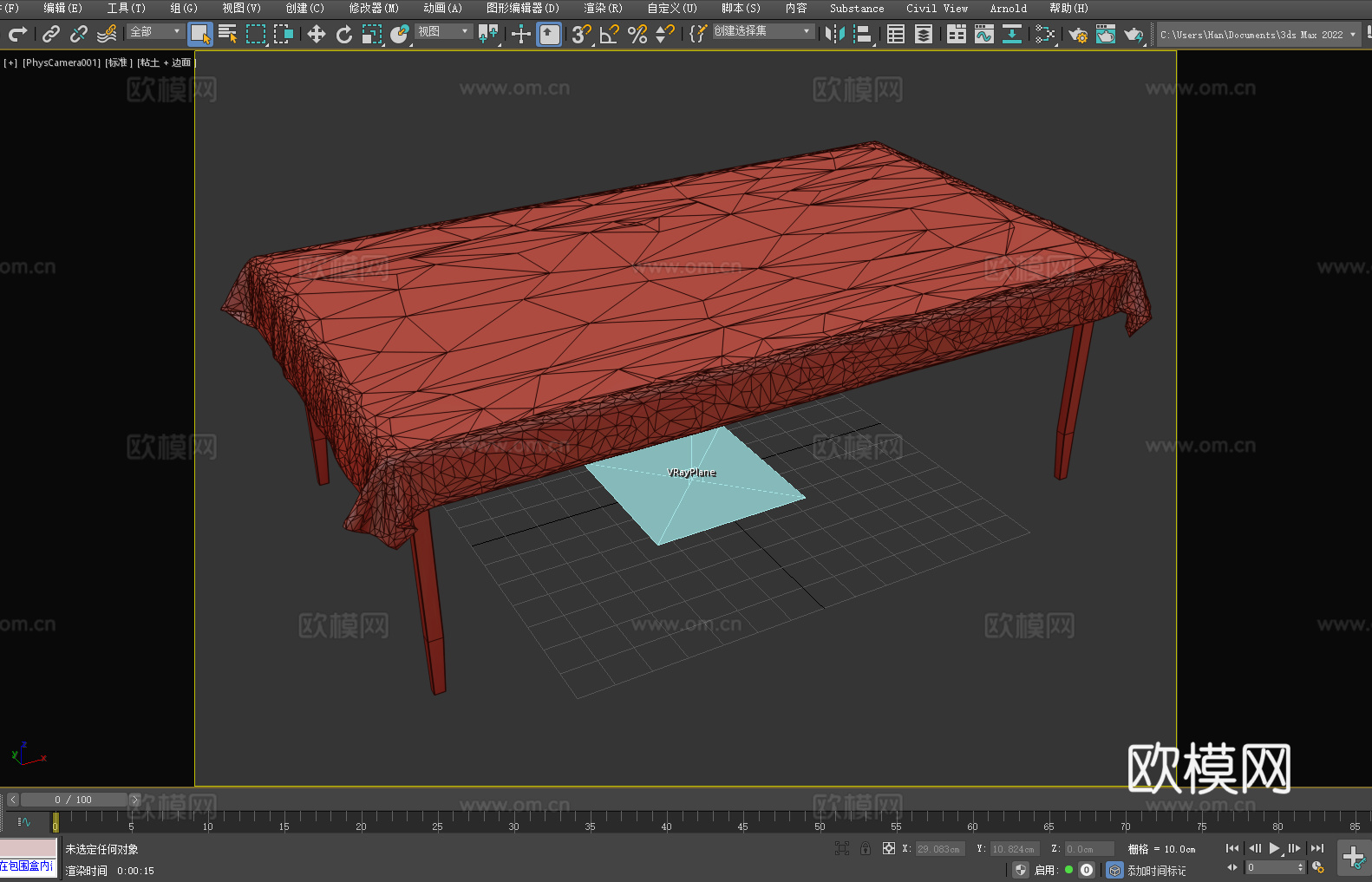1372x882 pixels.
Task: Open the Curve Editor icon
Action: pos(984,34)
